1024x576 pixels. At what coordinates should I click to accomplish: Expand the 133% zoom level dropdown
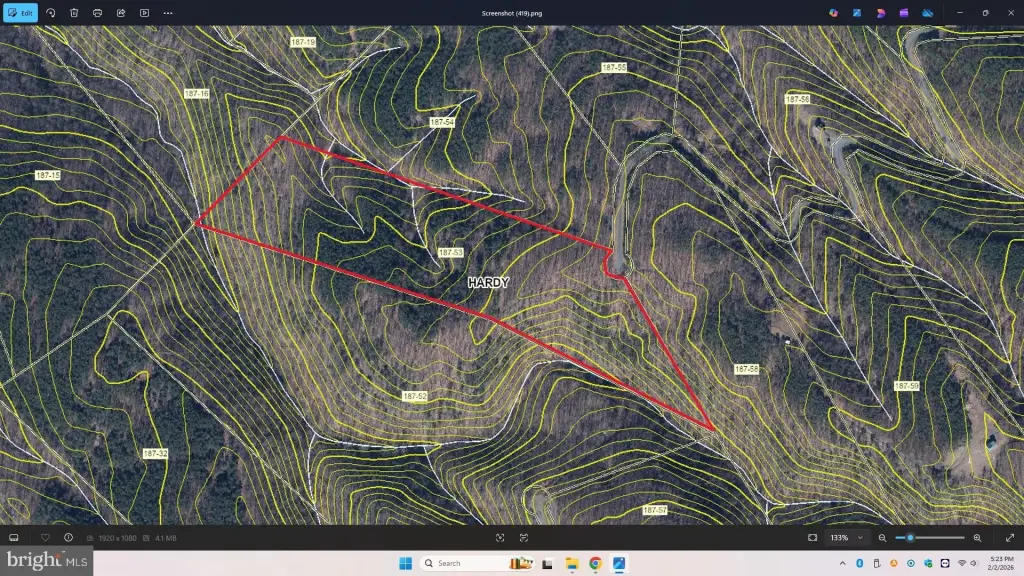846,538
